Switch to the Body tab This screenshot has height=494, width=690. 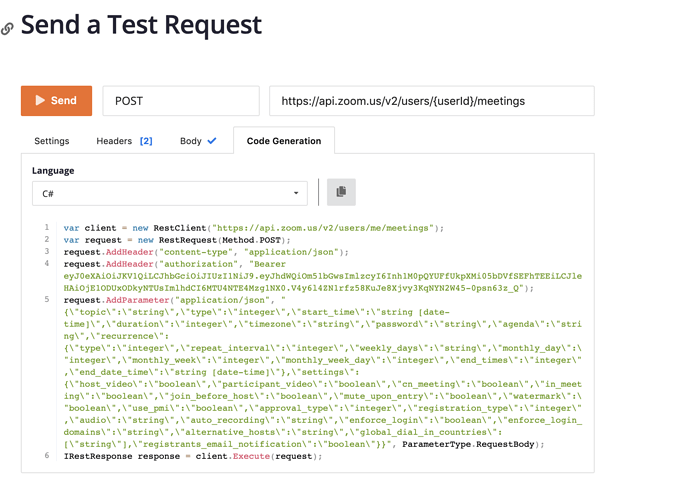[x=191, y=141]
